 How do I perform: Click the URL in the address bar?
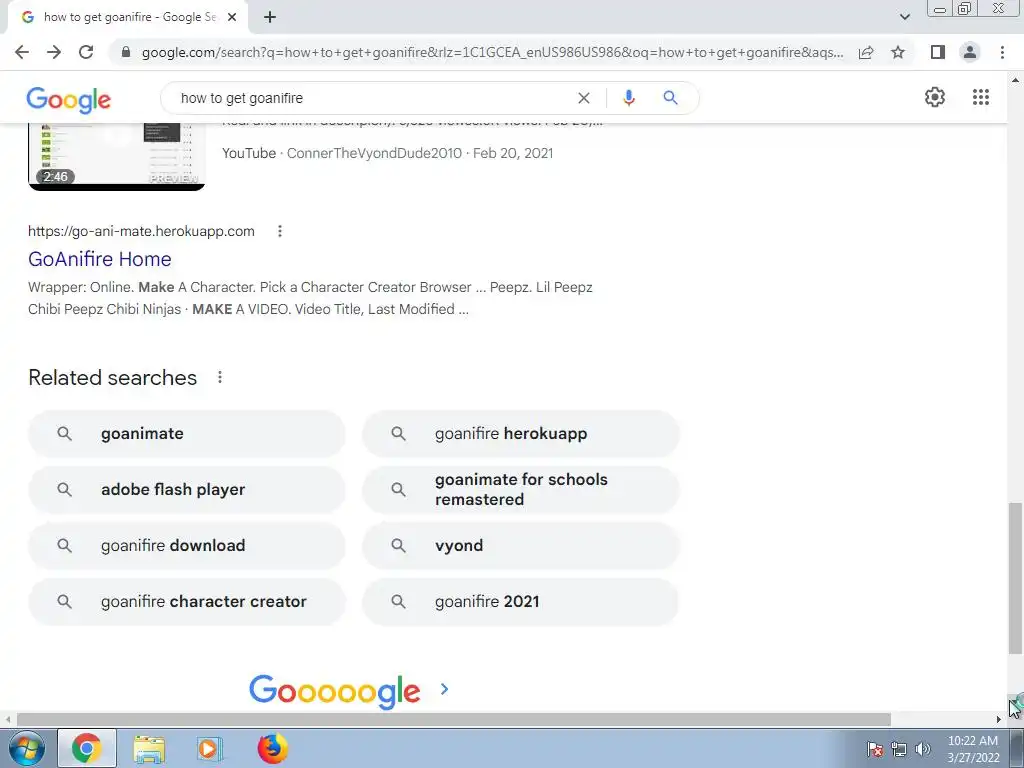[x=492, y=52]
